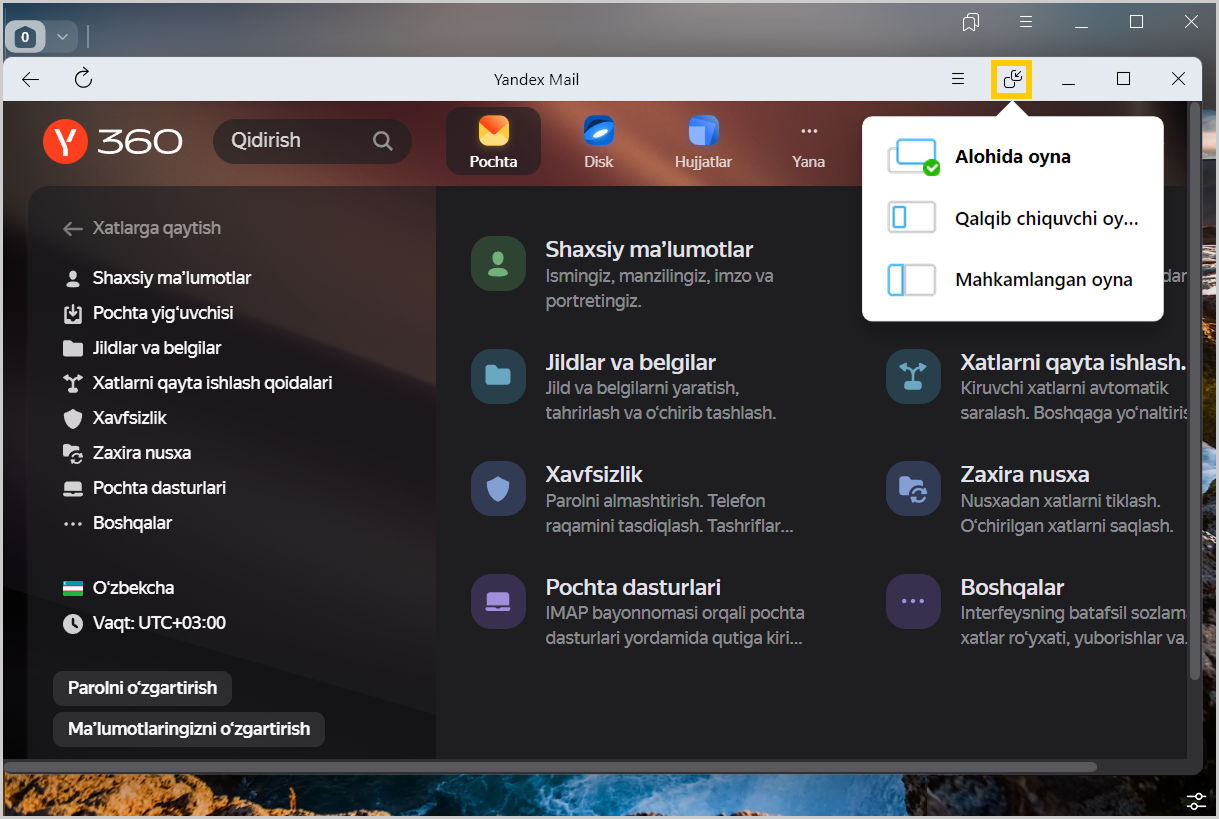Image resolution: width=1219 pixels, height=819 pixels.
Task: Open Xavfsizlik in the left sidebar
Action: coord(129,418)
